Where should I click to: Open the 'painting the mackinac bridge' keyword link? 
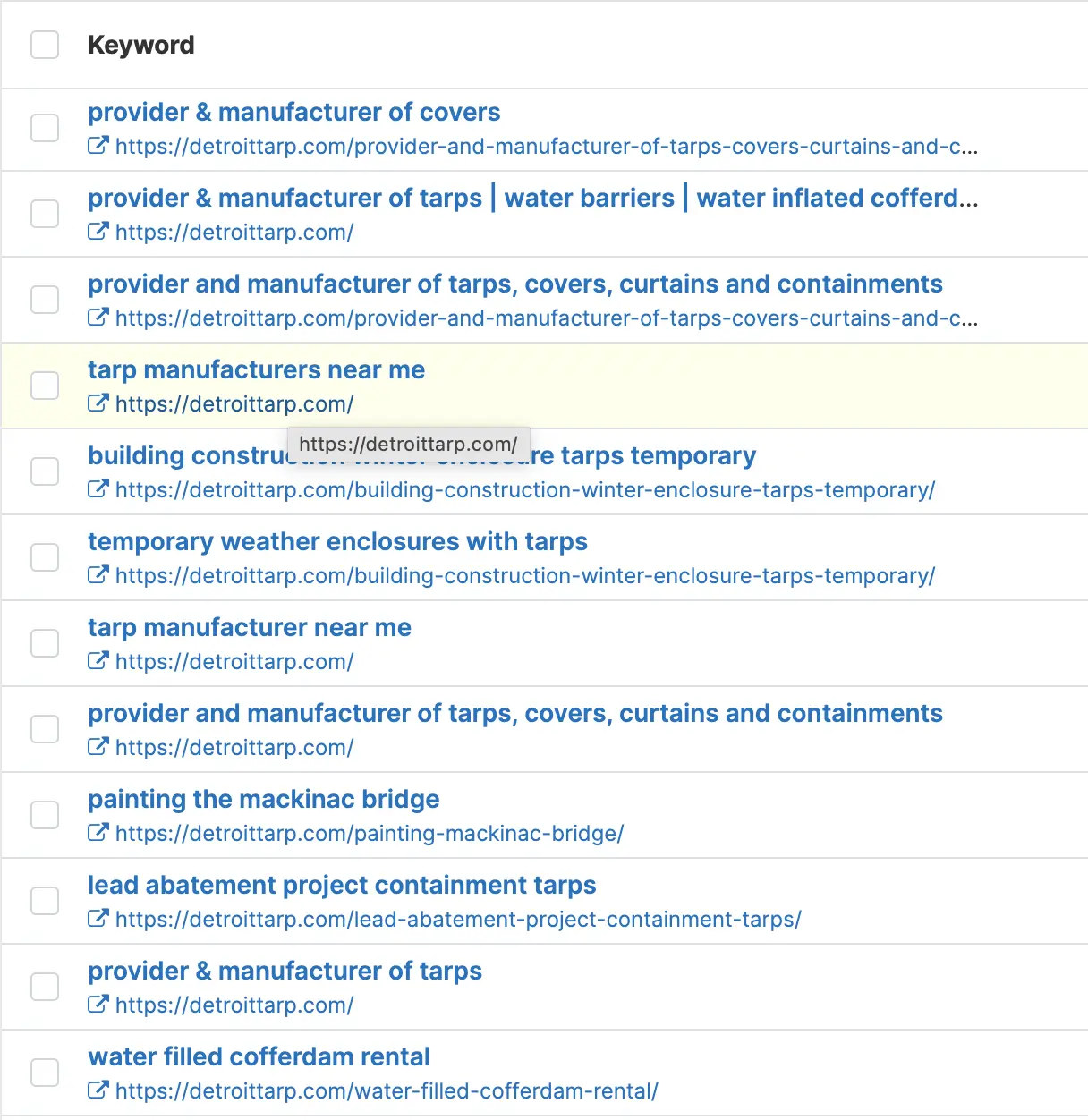pos(263,799)
